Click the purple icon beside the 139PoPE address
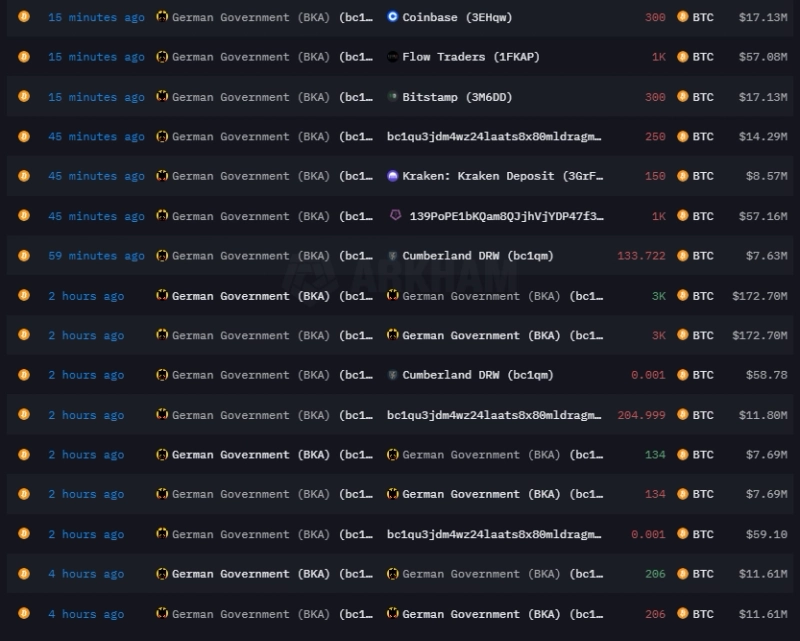Image resolution: width=800 pixels, height=641 pixels. tap(396, 216)
